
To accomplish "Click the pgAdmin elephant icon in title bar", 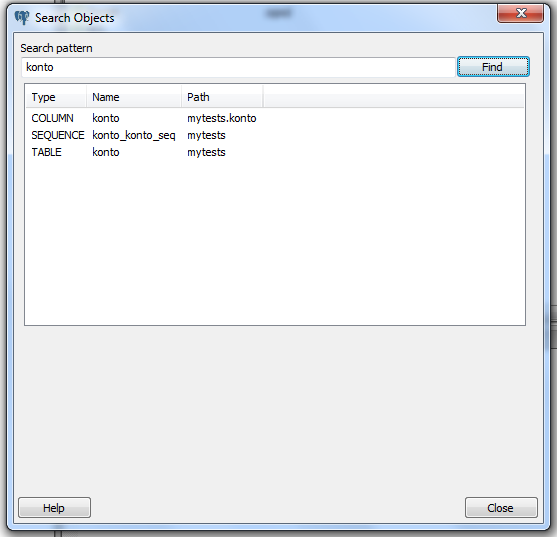I will (22, 17).
